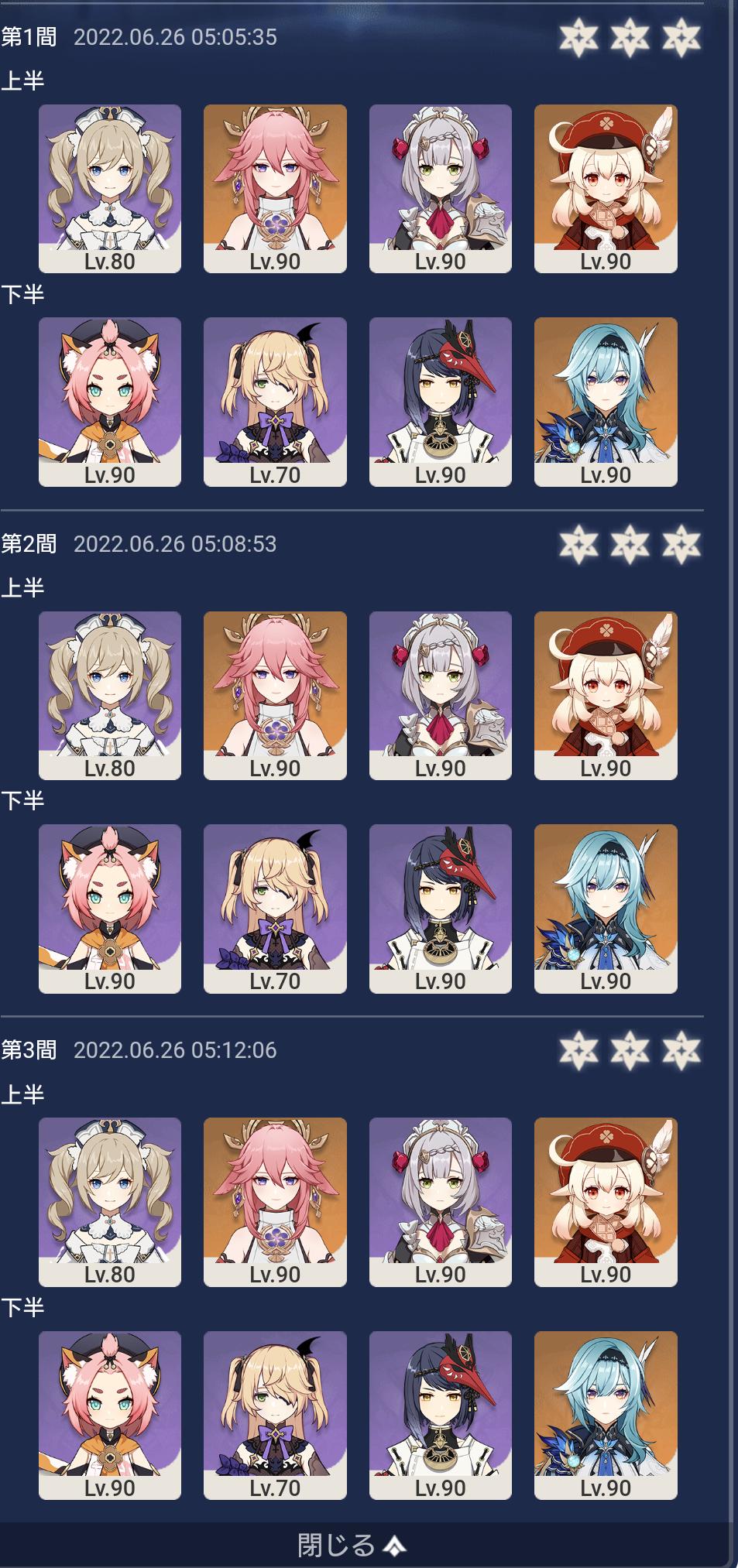Click Eula's portrait in Chamber 2 second half
The width and height of the screenshot is (738, 1568).
tap(606, 909)
